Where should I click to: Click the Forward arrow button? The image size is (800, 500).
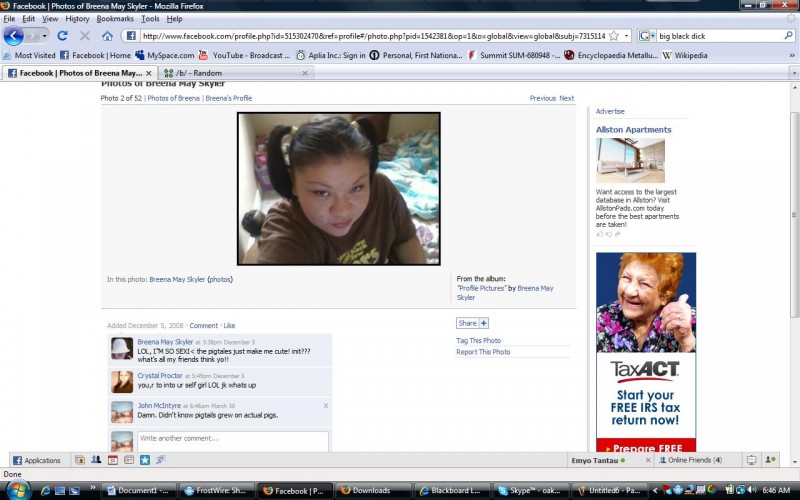[33, 36]
